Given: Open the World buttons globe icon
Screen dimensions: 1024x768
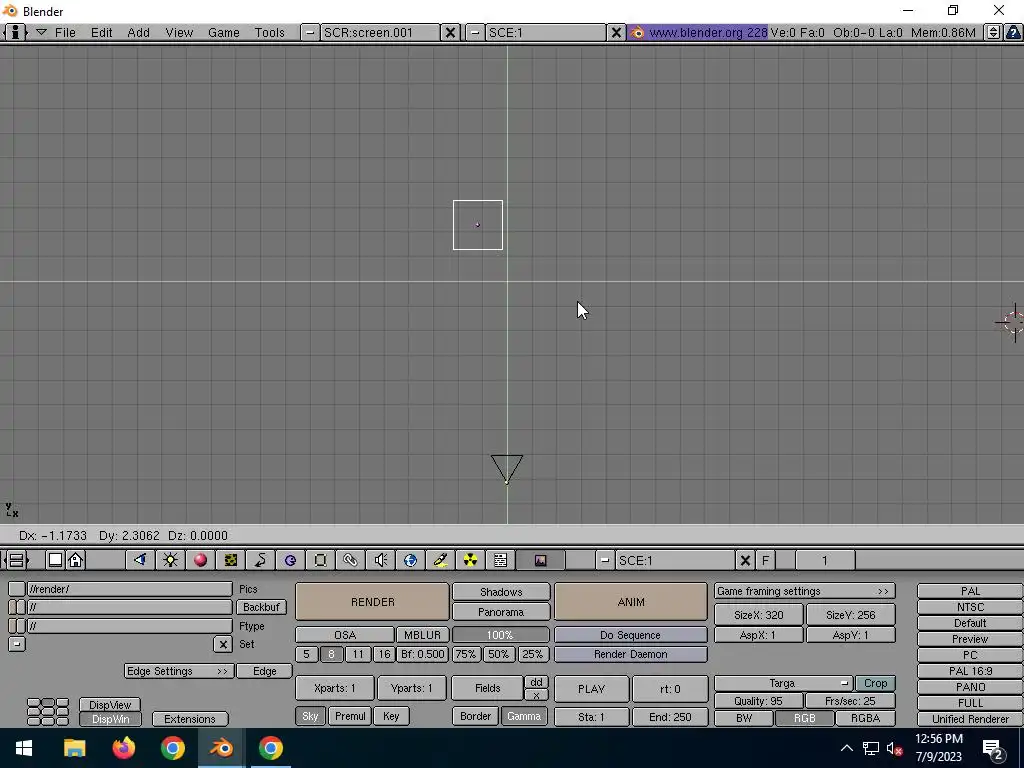Looking at the screenshot, I should pos(410,560).
